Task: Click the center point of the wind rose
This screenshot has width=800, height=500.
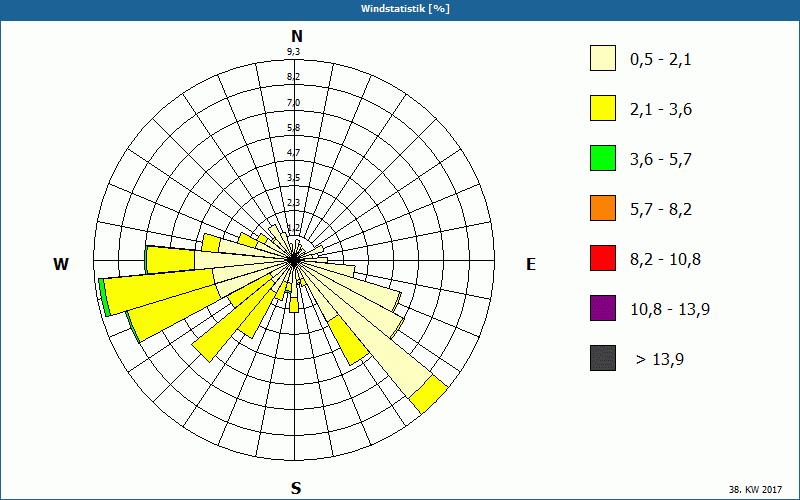Action: pos(294,260)
